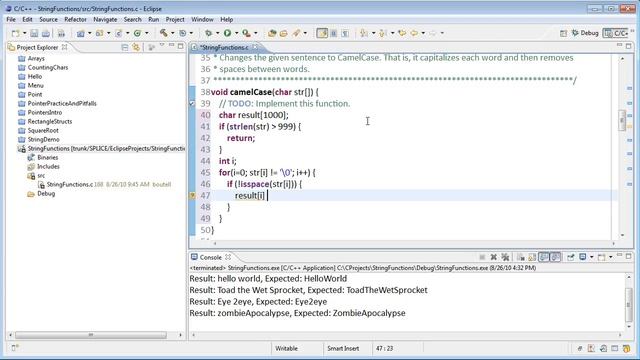Click warning marker on line 47
640x360 pixels.
click(192, 196)
